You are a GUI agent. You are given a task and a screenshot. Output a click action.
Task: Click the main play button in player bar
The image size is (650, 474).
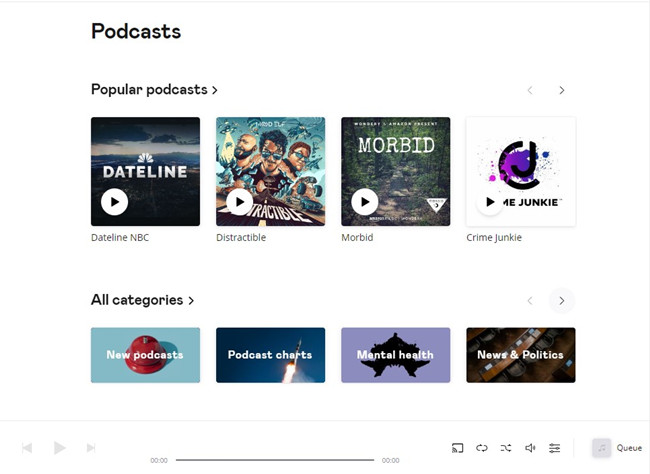pyautogui.click(x=60, y=448)
